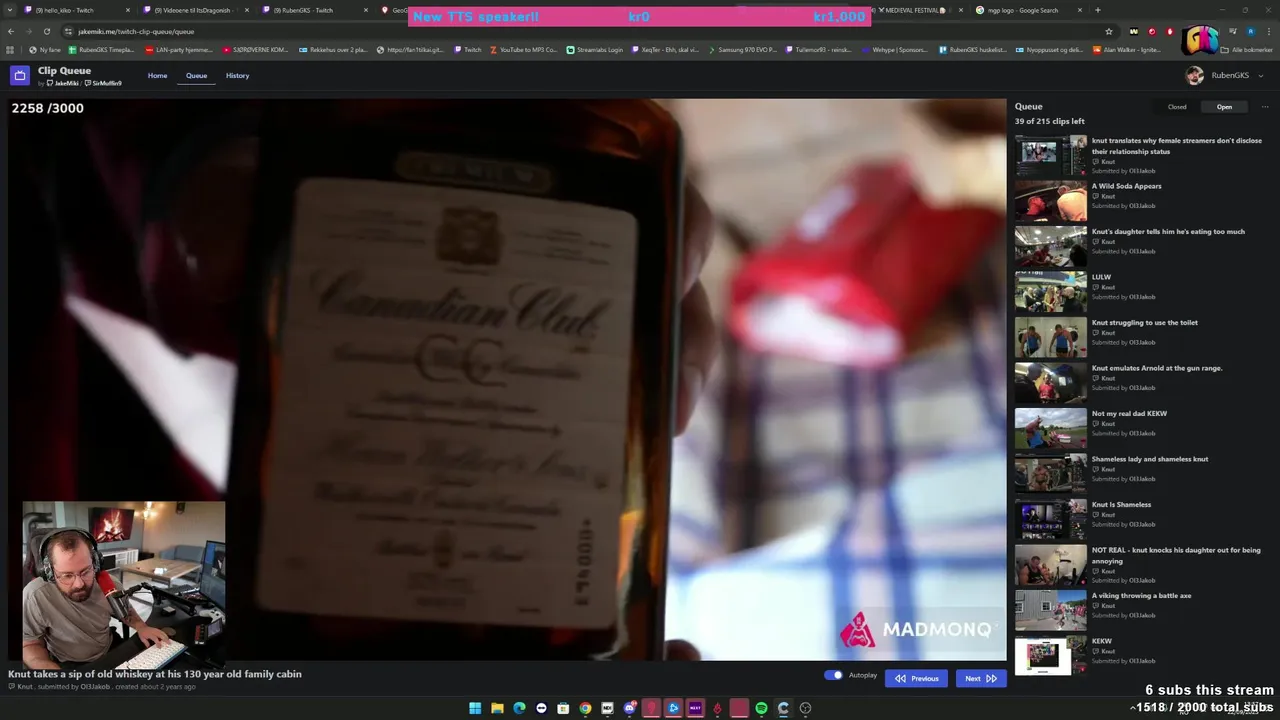Viewport: 1280px width, 720px height.
Task: Click the Clip Queue logo icon
Action: (20, 75)
